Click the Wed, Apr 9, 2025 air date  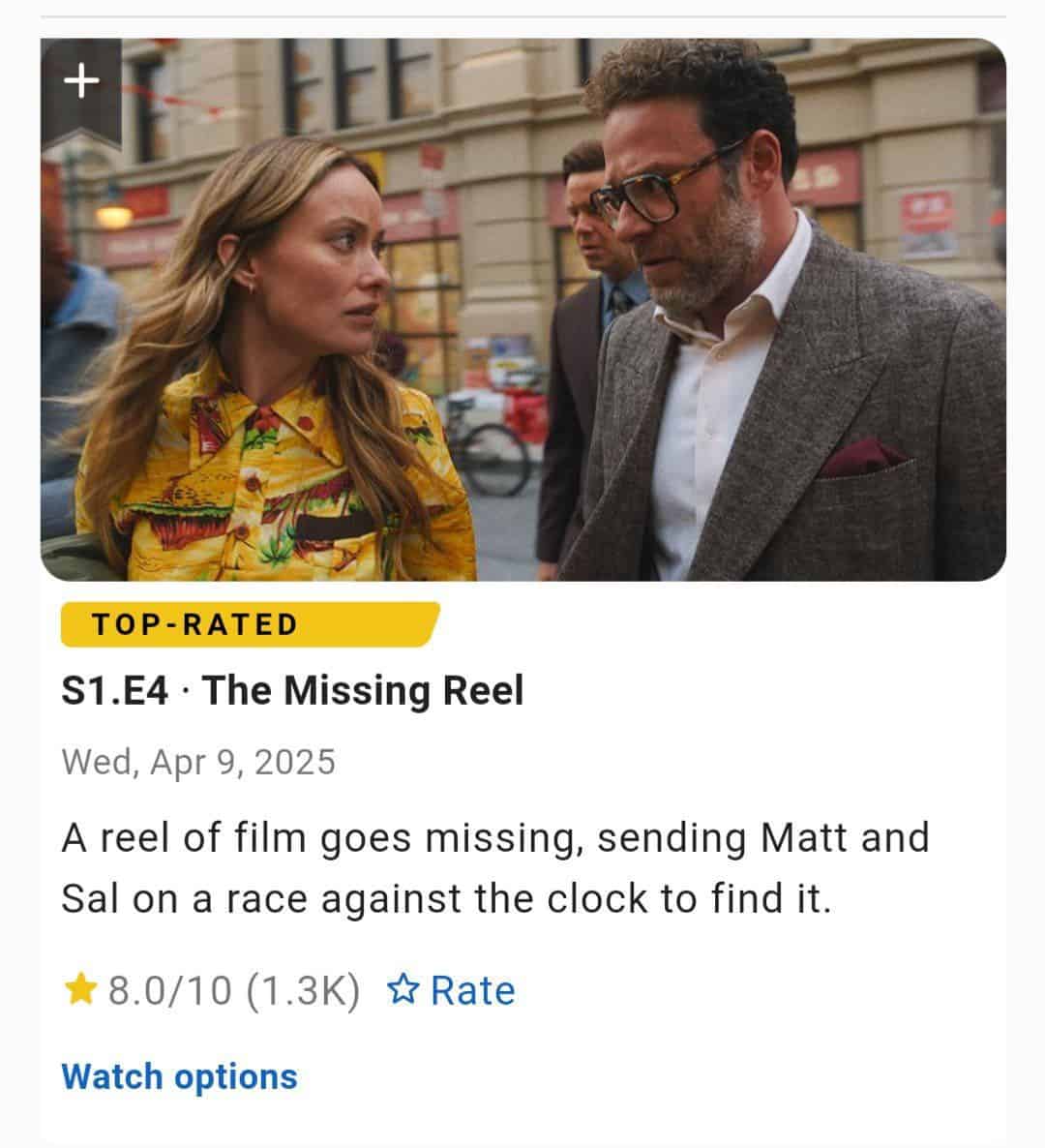[x=199, y=762]
